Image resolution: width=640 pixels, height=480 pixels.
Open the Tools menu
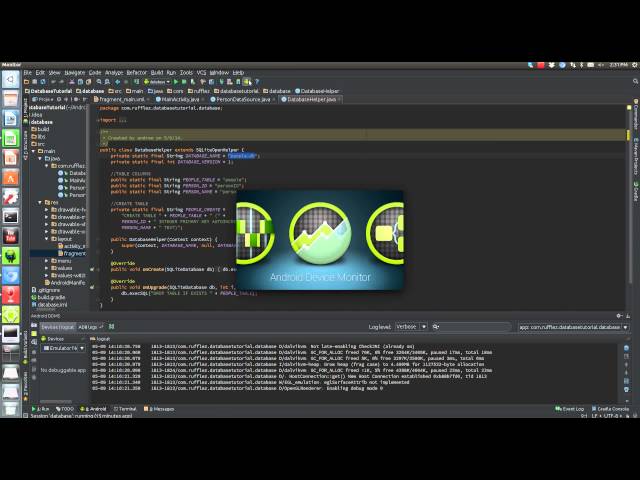tap(186, 73)
